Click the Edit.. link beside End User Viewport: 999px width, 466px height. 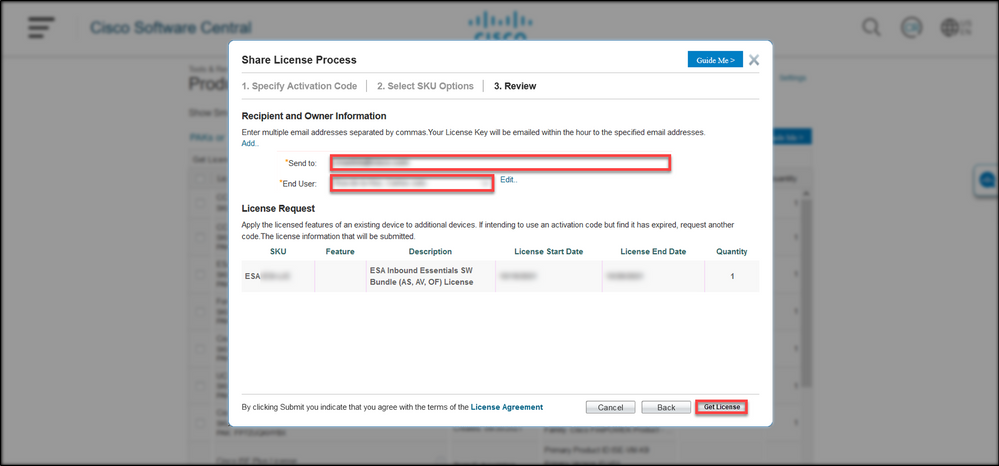pos(509,180)
